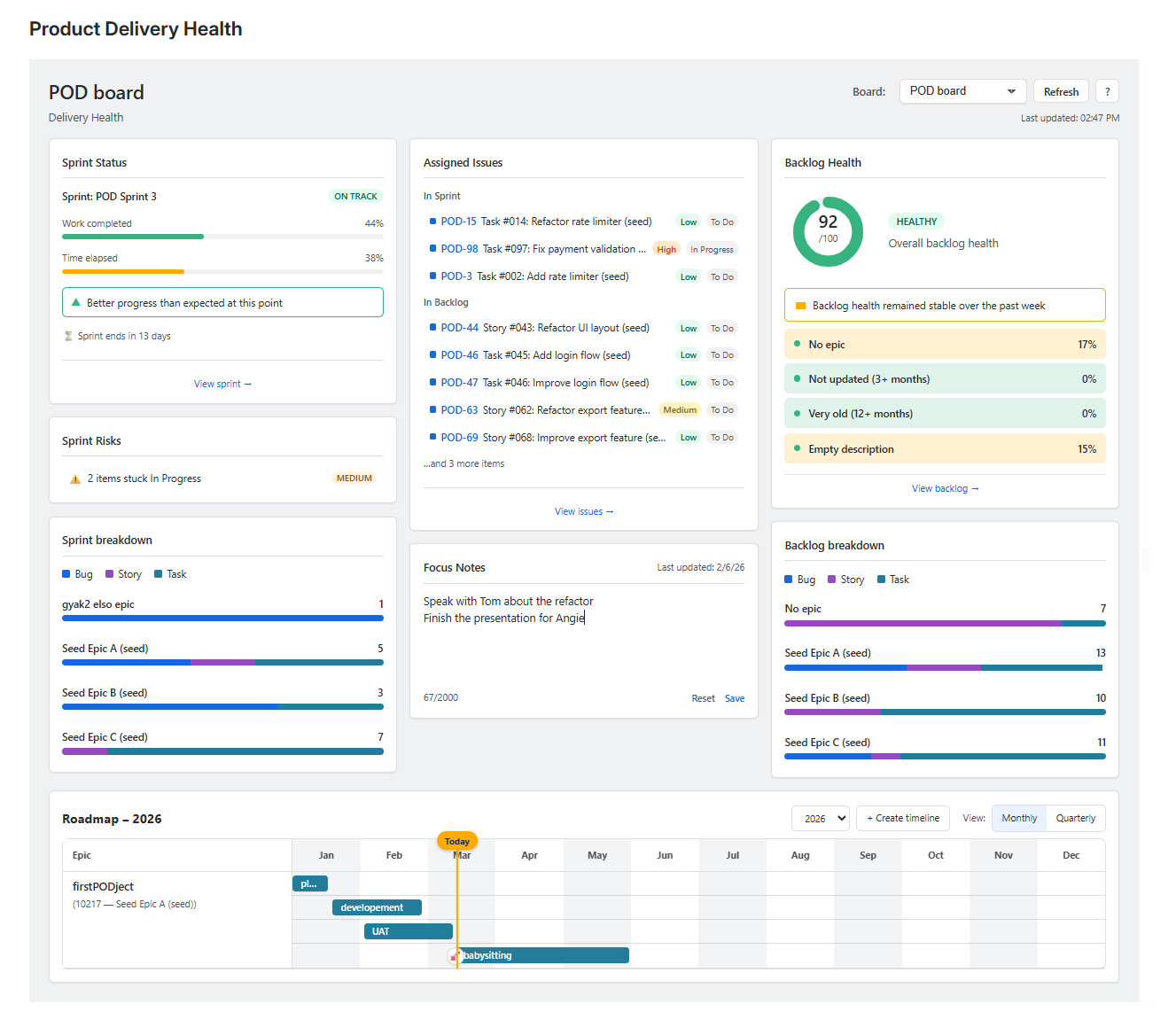Click Story legend swatch in Sprint breakdown
The height and width of the screenshot is (1035, 1176).
(110, 574)
